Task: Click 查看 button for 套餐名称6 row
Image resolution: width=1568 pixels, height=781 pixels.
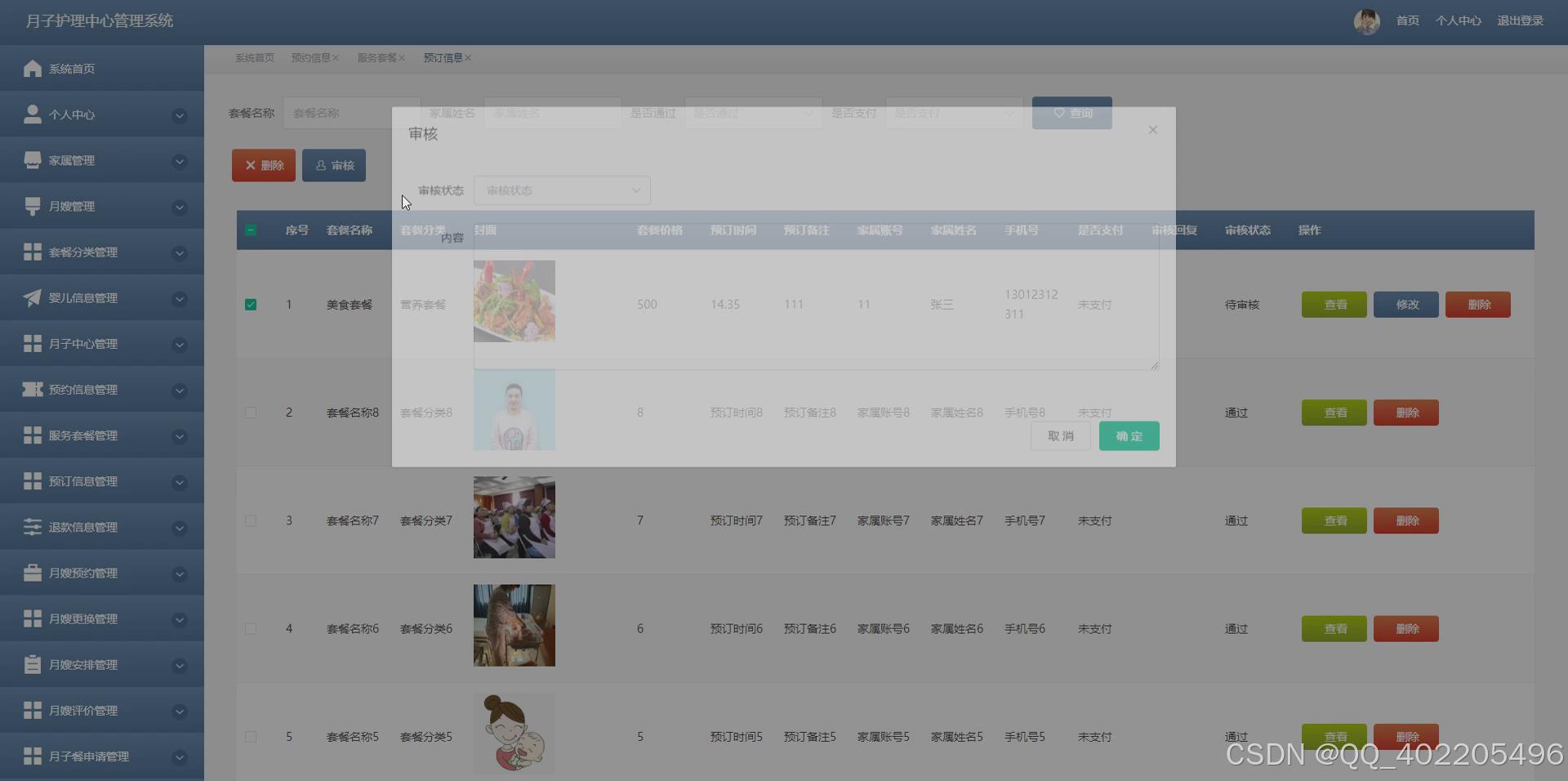Action: tap(1334, 629)
